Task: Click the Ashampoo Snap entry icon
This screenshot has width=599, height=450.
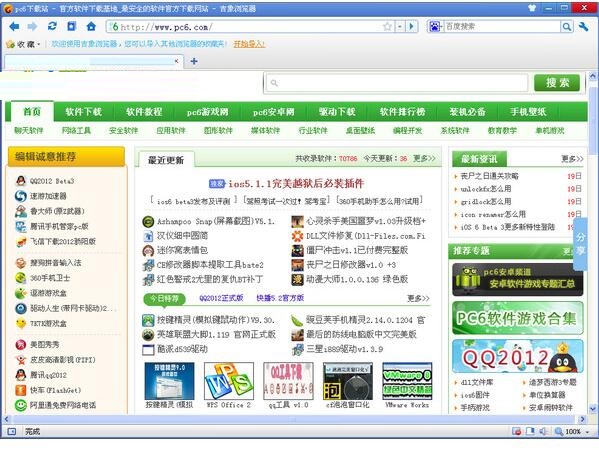Action: (x=148, y=221)
